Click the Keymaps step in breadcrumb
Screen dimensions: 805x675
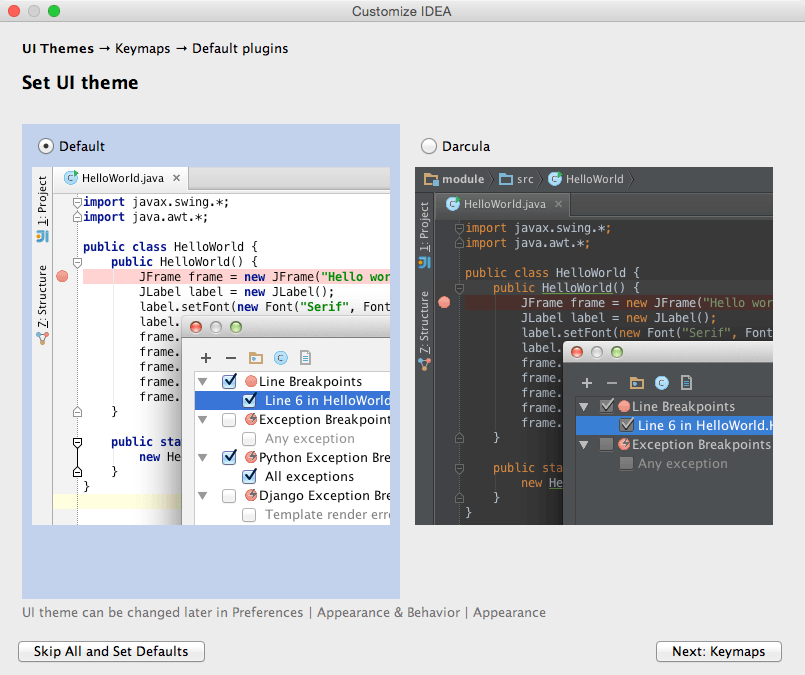coord(142,48)
